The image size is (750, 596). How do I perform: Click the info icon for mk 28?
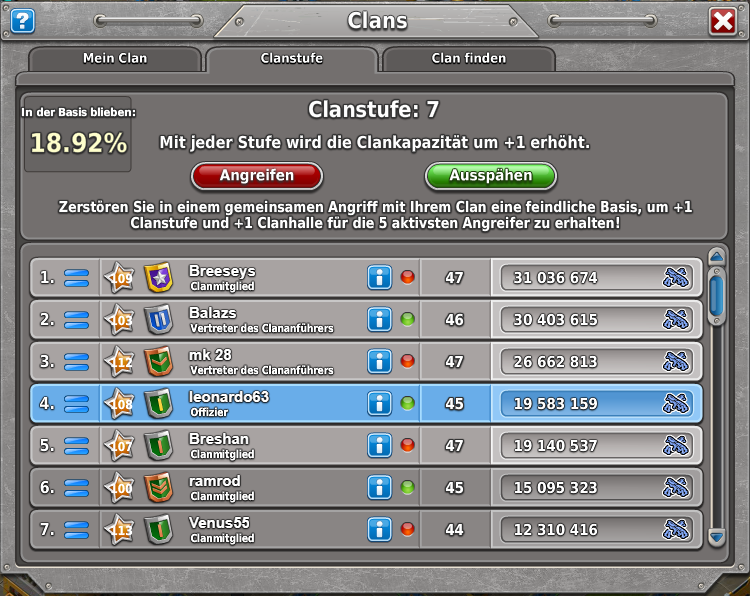coord(380,362)
